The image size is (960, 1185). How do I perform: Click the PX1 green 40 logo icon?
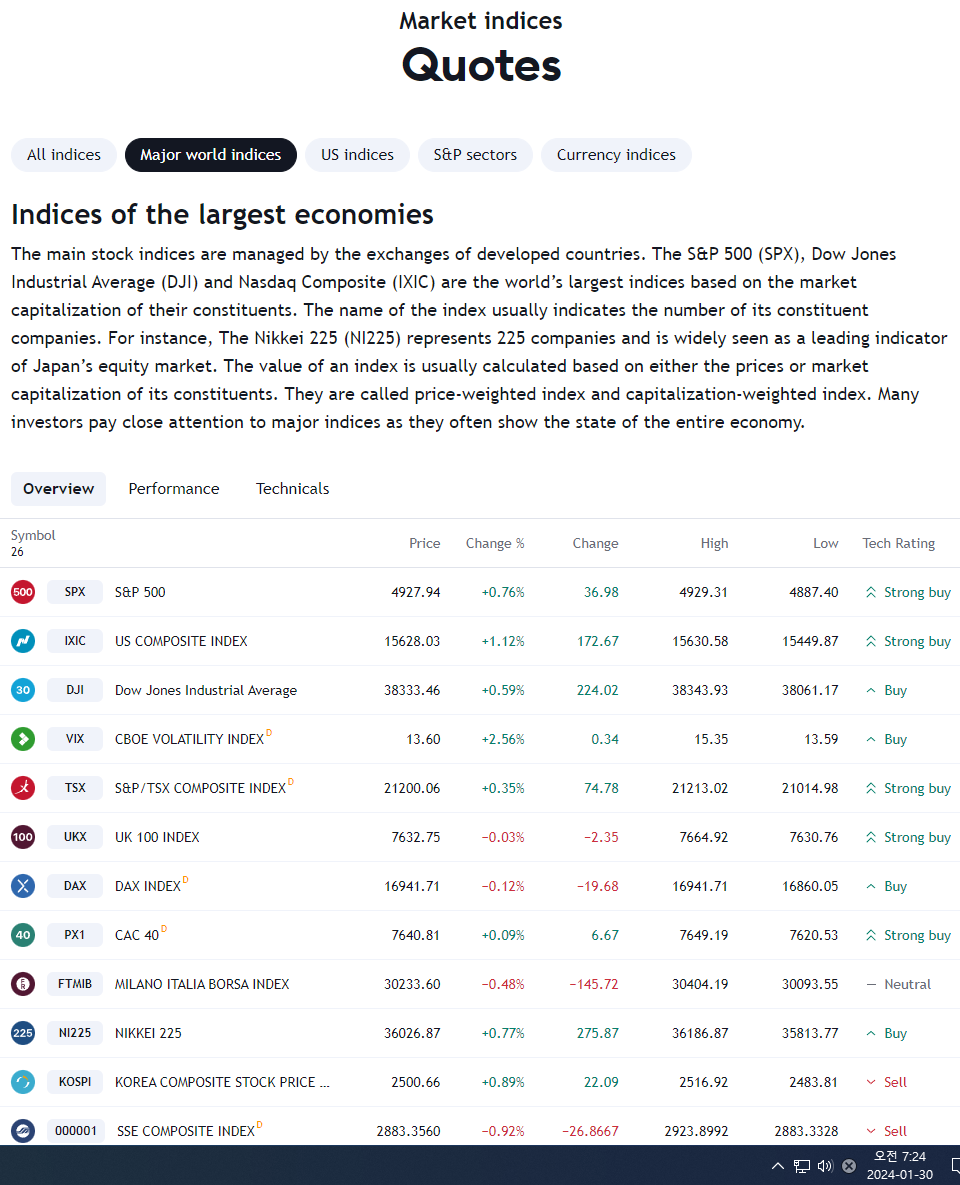(x=23, y=935)
